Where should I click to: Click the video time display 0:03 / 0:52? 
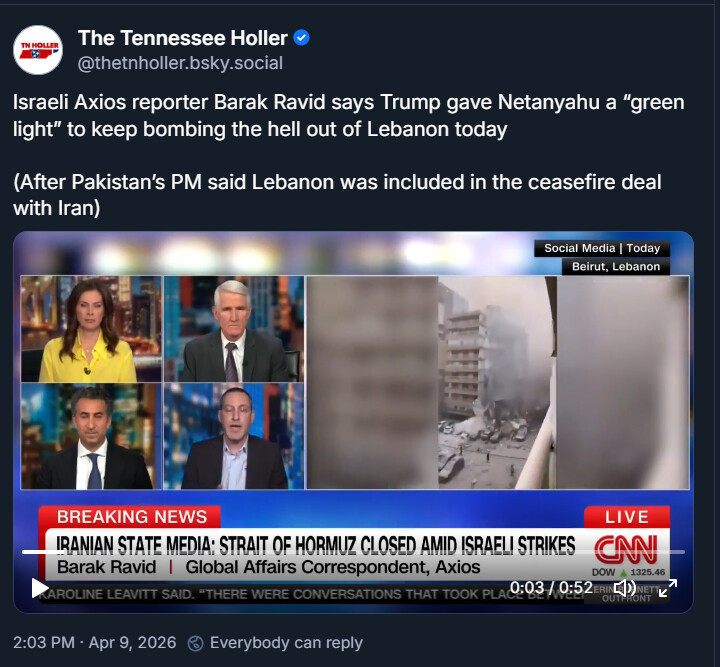pyautogui.click(x=551, y=588)
